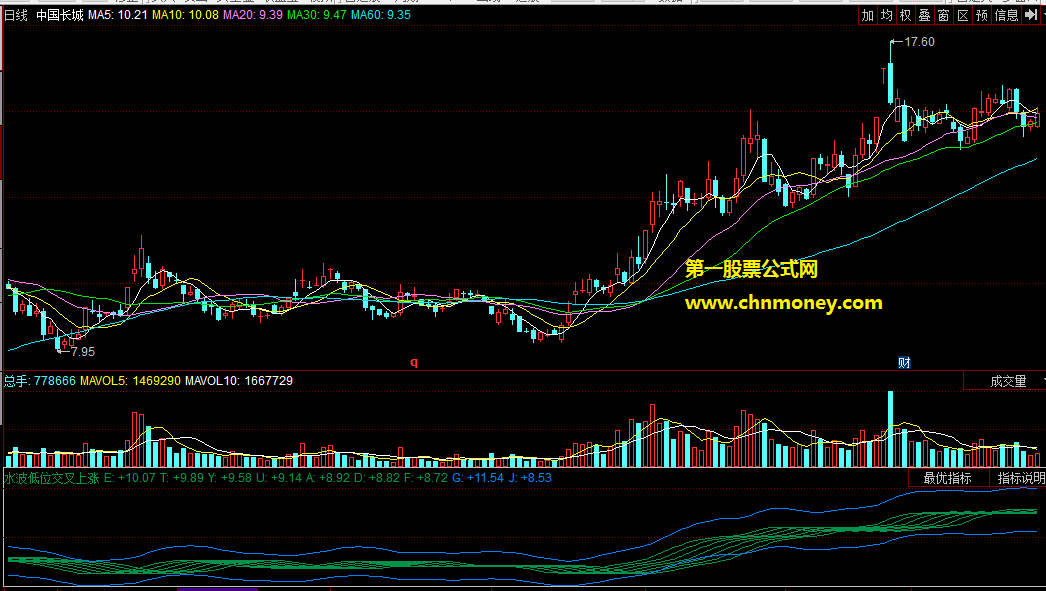The width and height of the screenshot is (1046, 591).
Task: Click the J: +8.53 indicator value
Action: [x=530, y=478]
